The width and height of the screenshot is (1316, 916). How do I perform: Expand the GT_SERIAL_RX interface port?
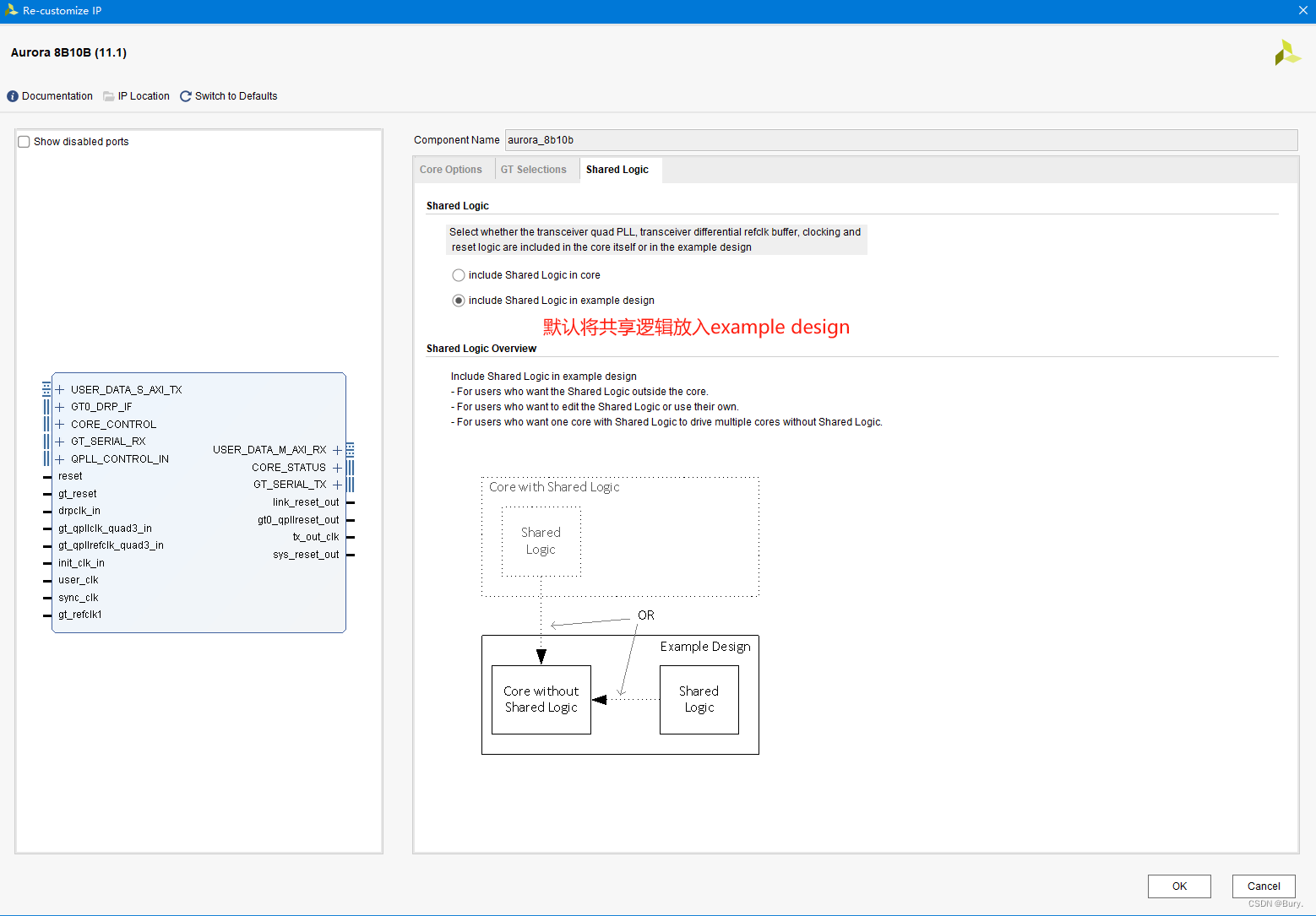(x=60, y=442)
